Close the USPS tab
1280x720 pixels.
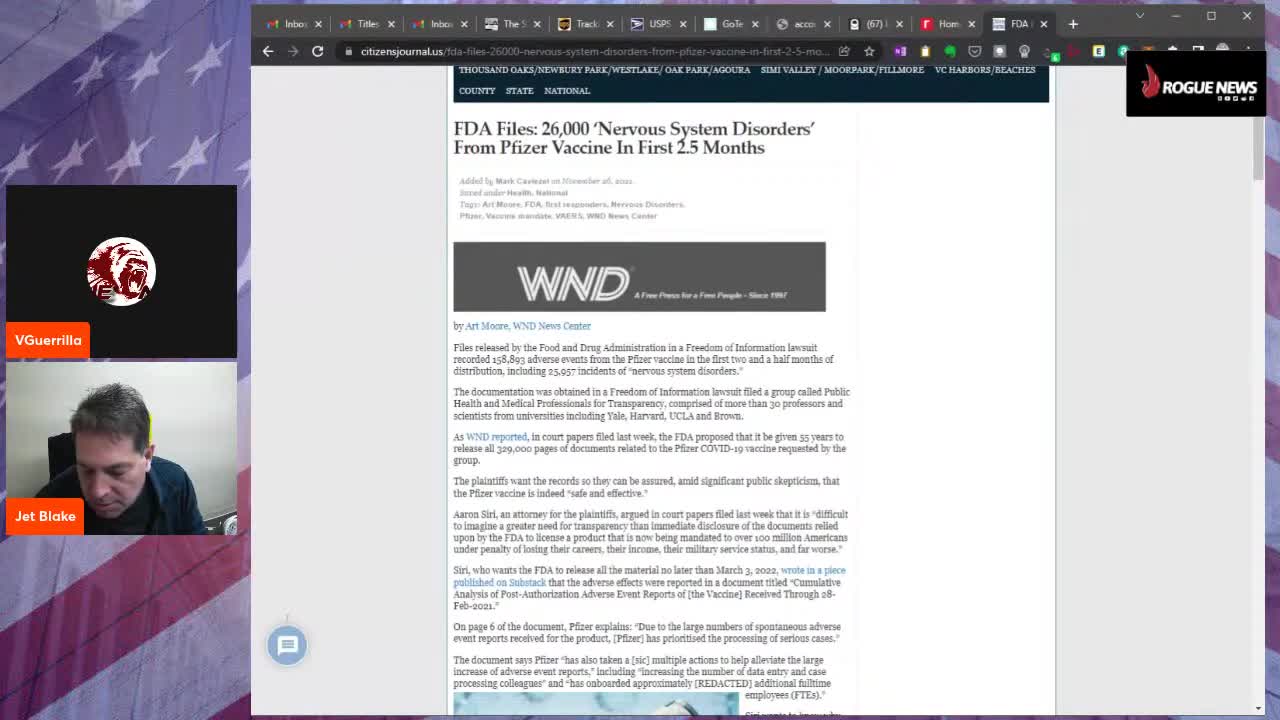[683, 24]
